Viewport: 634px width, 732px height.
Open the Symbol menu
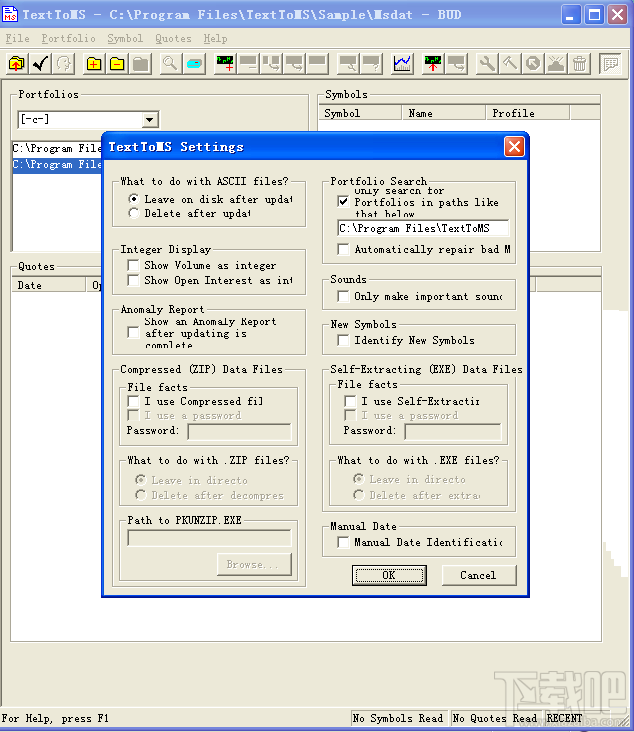tap(125, 38)
